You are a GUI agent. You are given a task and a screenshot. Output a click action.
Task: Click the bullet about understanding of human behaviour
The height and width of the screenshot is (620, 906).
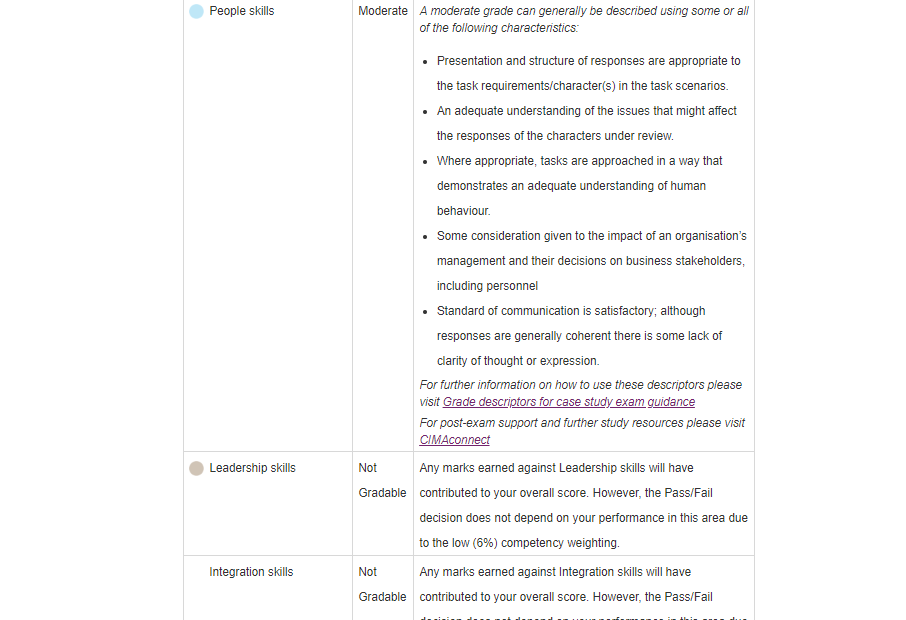point(578,185)
